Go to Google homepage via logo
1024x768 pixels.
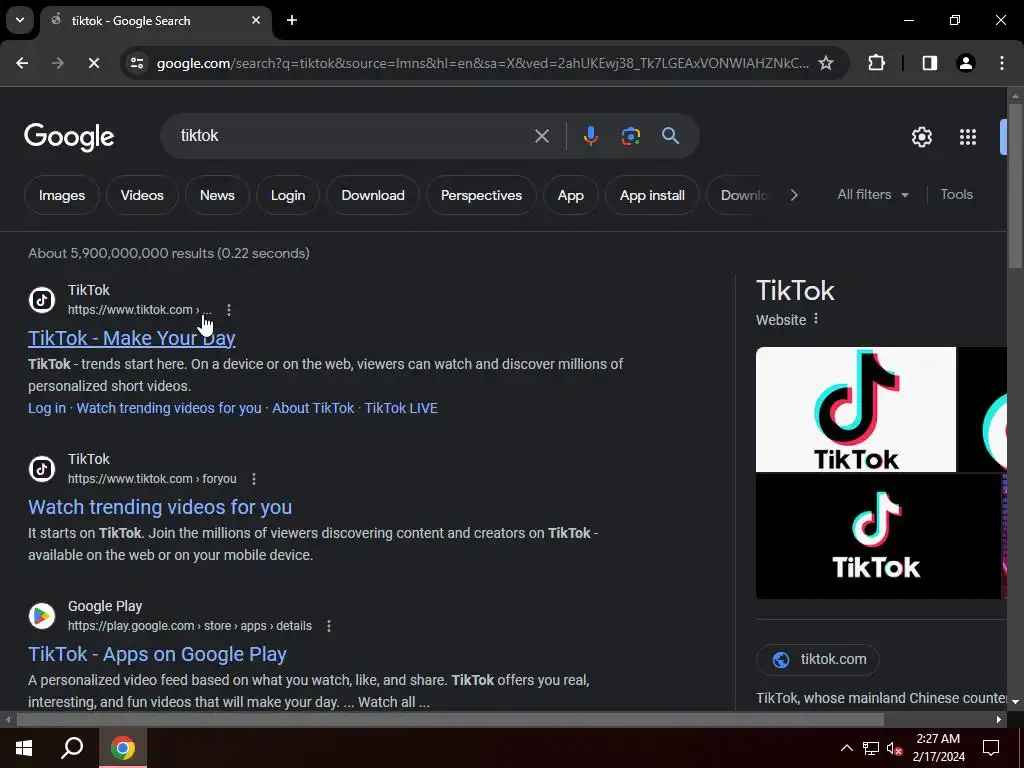pyautogui.click(x=69, y=136)
